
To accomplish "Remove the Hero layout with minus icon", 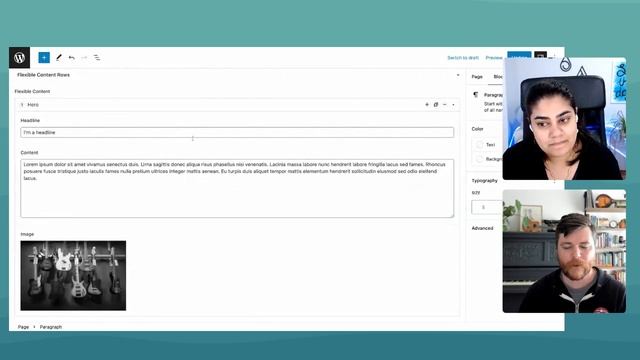I will point(445,104).
